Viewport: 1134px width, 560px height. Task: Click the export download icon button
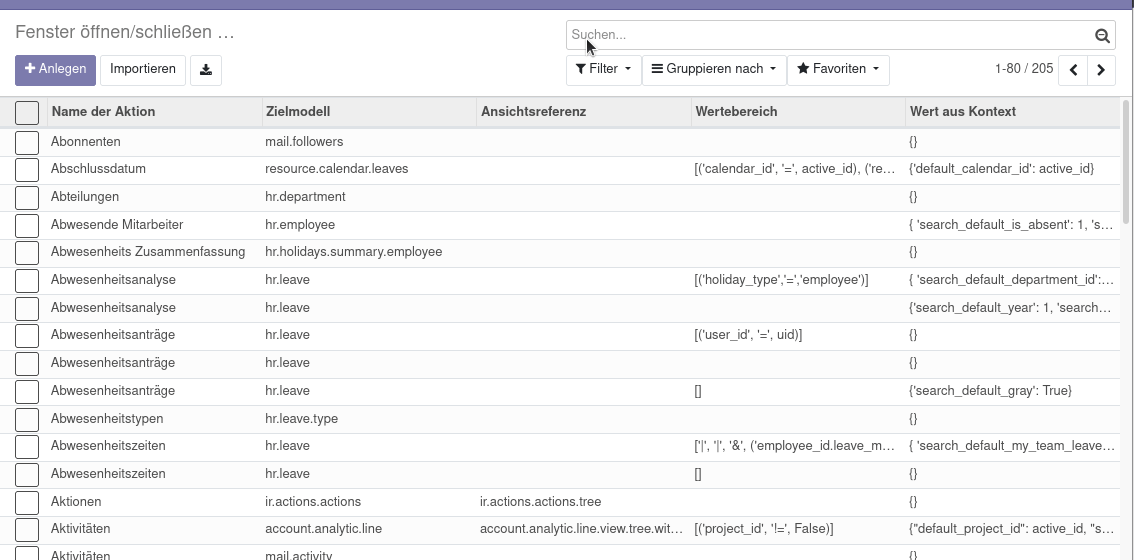[x=205, y=70]
